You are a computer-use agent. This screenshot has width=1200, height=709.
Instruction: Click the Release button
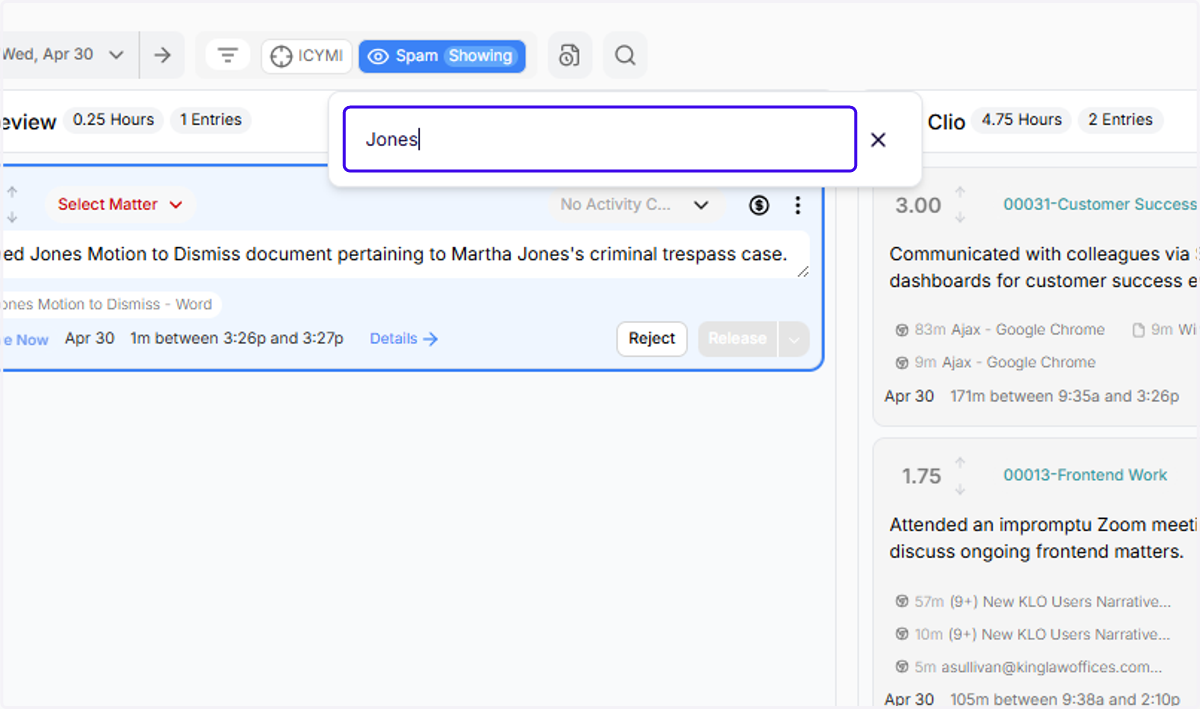(737, 338)
